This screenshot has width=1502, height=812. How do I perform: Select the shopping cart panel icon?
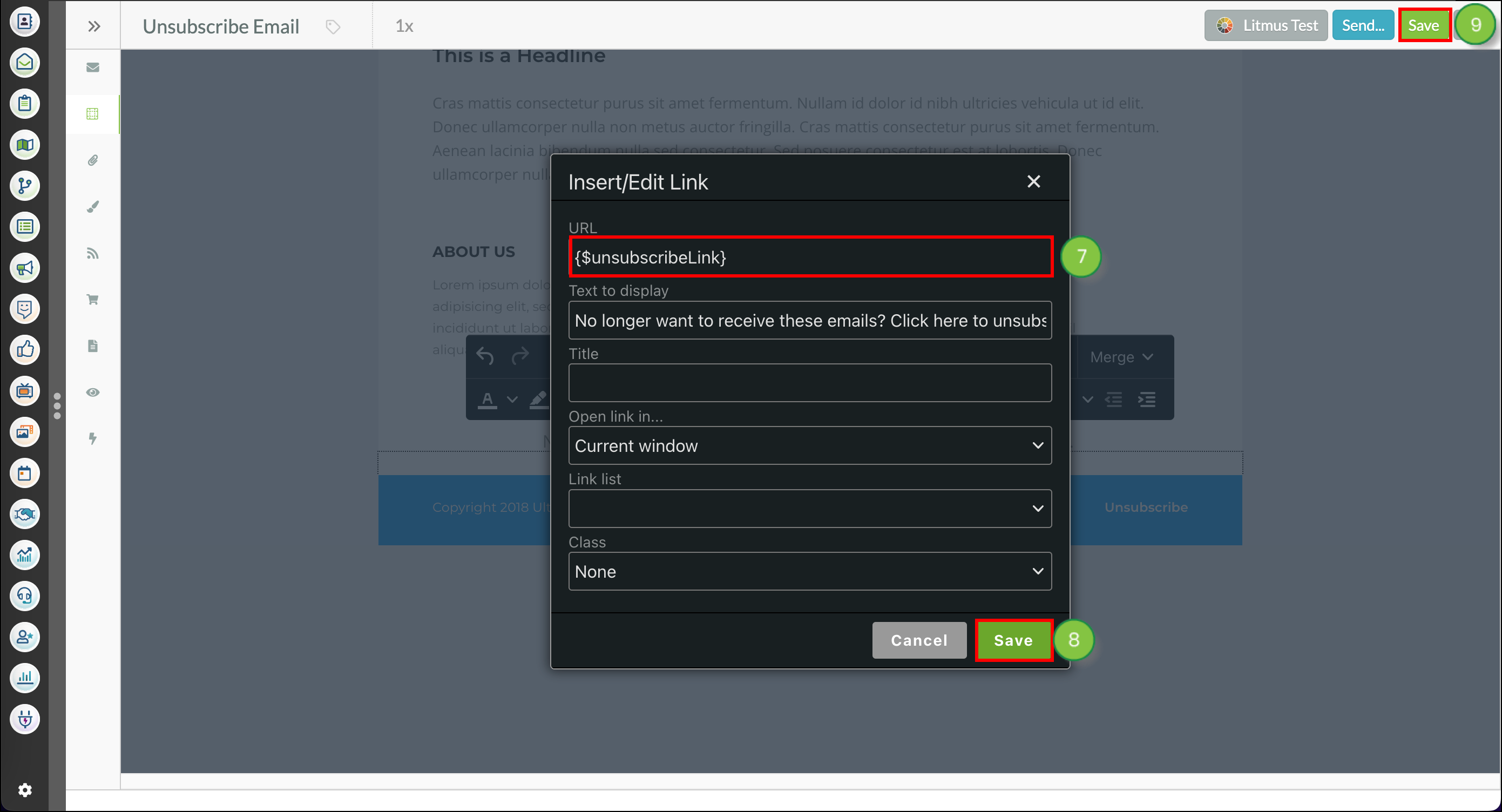[x=93, y=300]
